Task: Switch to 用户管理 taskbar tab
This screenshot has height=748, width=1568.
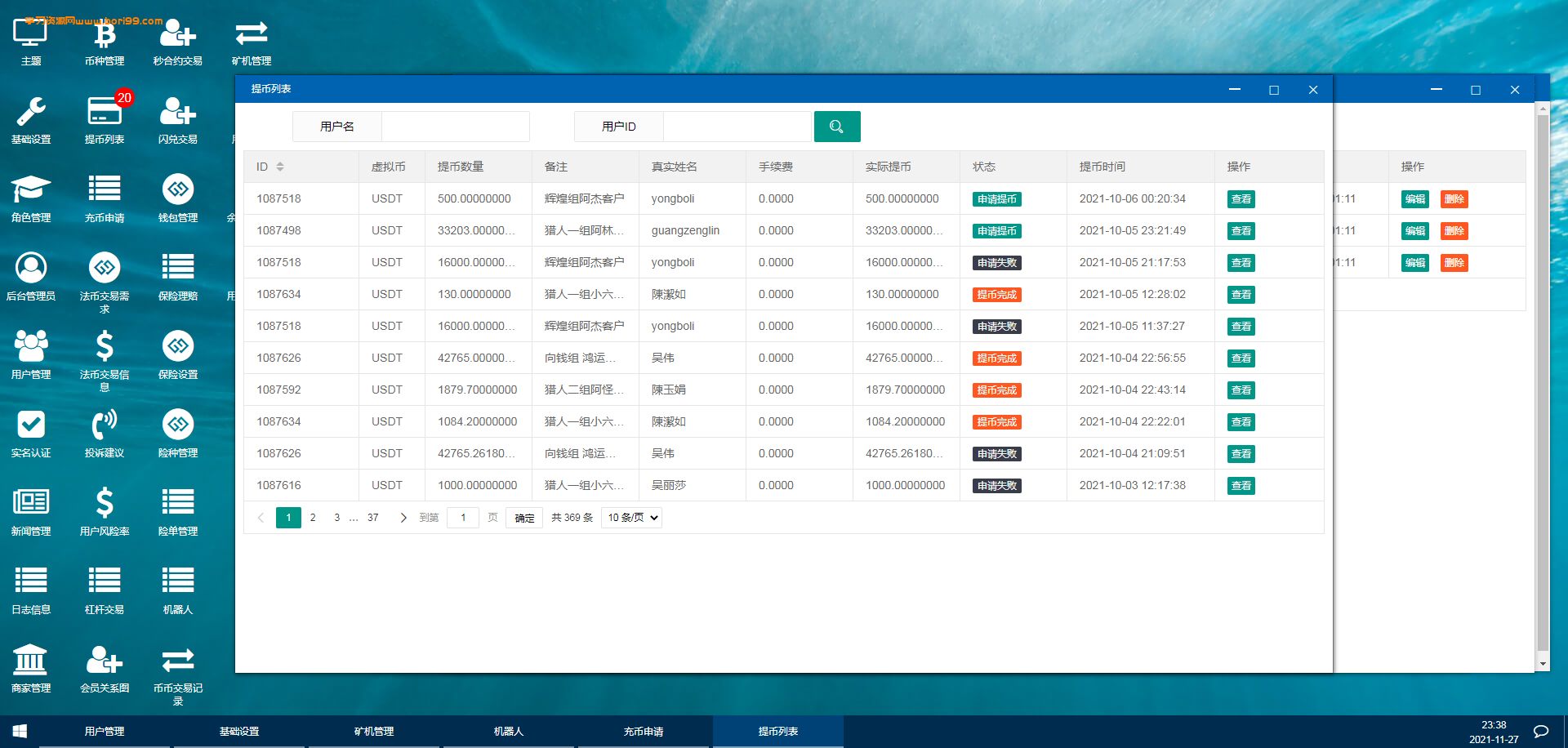Action: click(105, 732)
